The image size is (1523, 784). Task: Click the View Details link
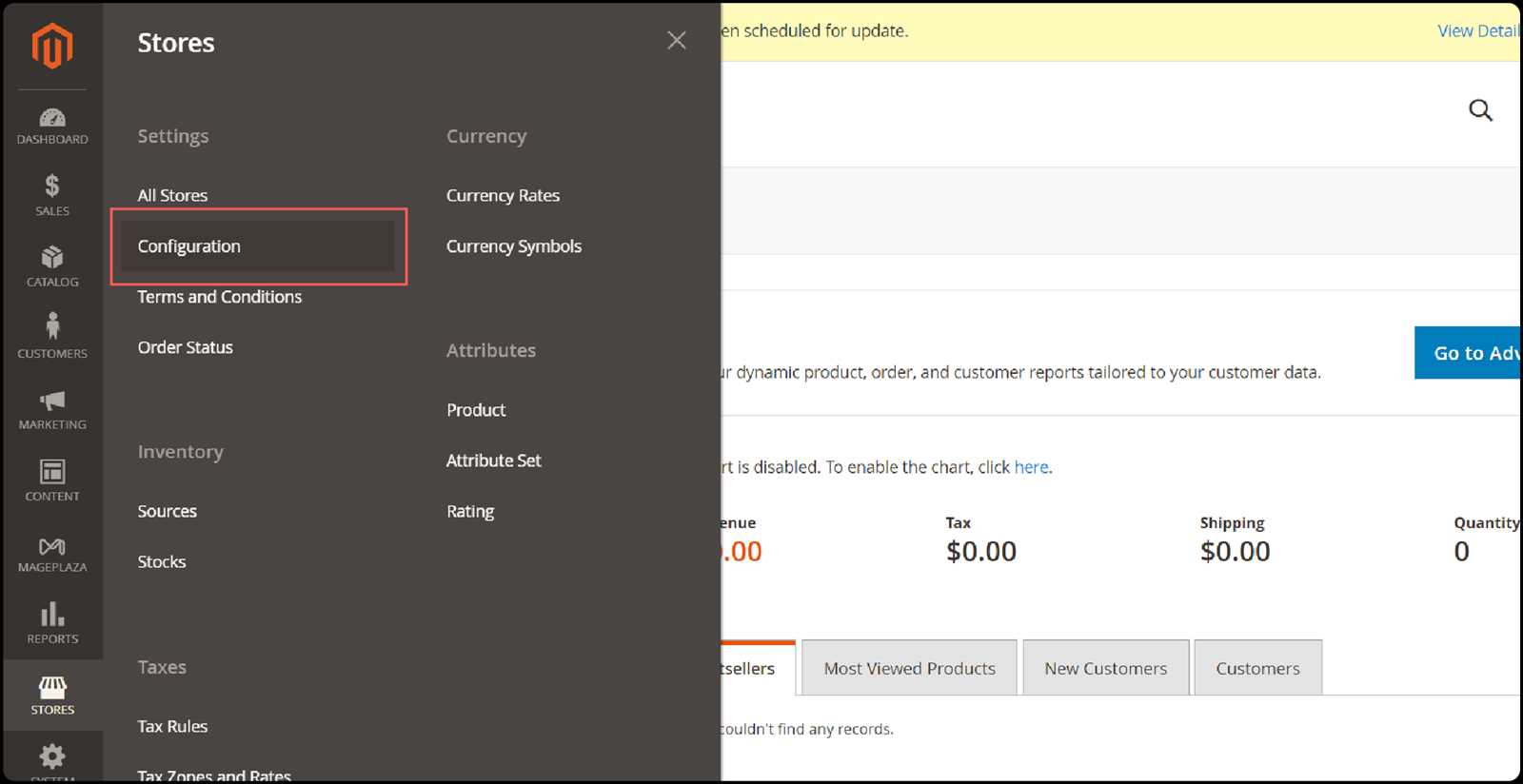pos(1478,30)
